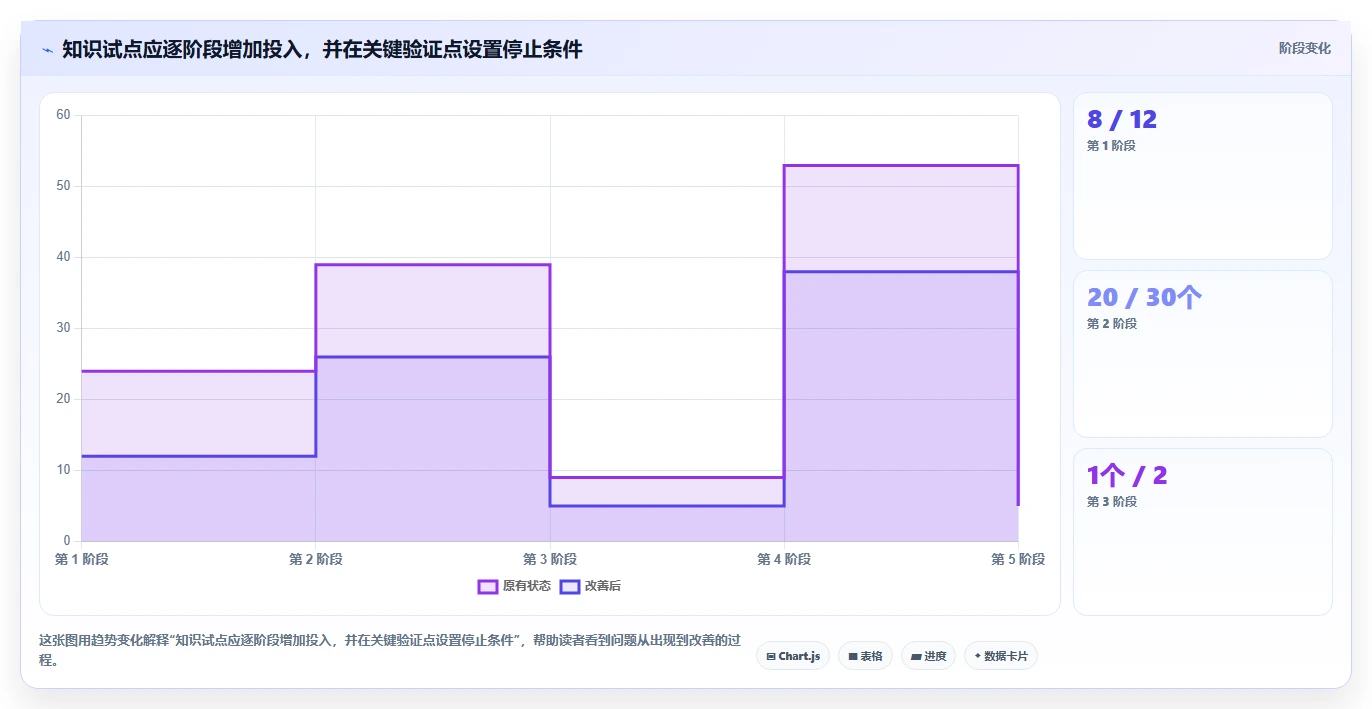
Task: Open the 8 / 12 第 1 阶段 card
Action: (x=1203, y=176)
